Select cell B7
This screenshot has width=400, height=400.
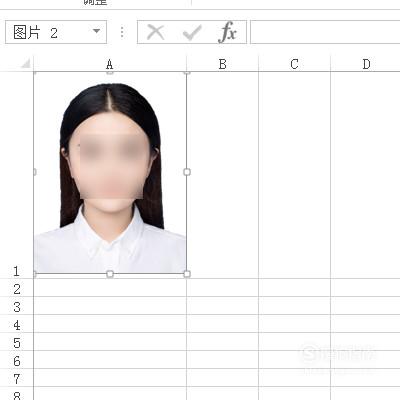click(x=223, y=378)
